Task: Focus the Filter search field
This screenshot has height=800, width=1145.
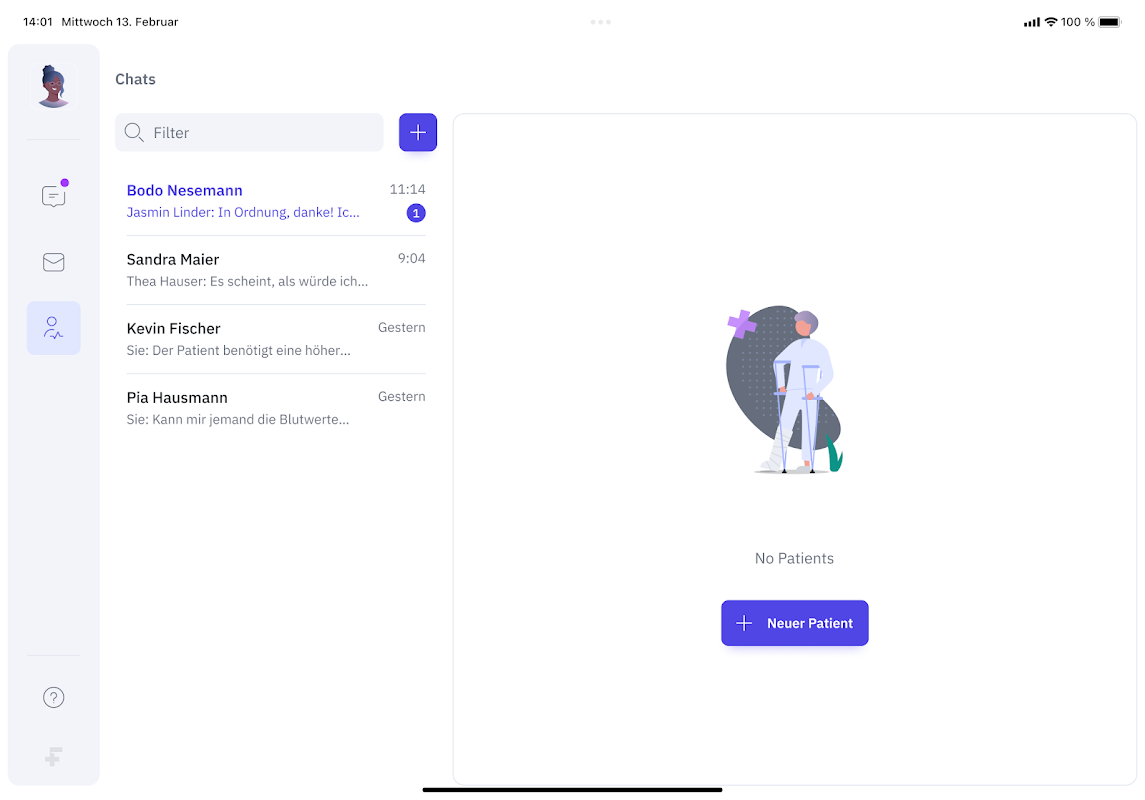Action: 249,132
